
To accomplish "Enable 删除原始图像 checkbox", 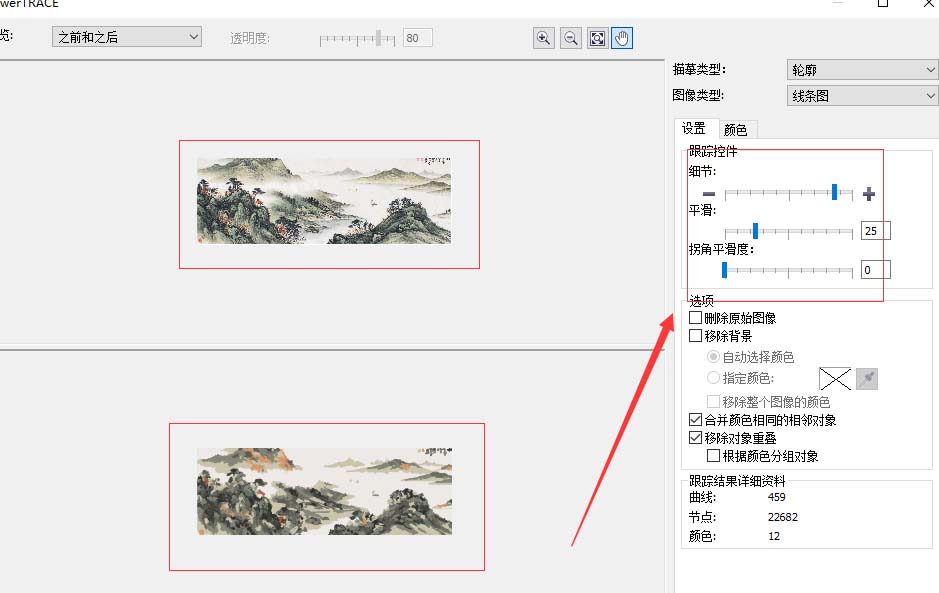I will 695,317.
